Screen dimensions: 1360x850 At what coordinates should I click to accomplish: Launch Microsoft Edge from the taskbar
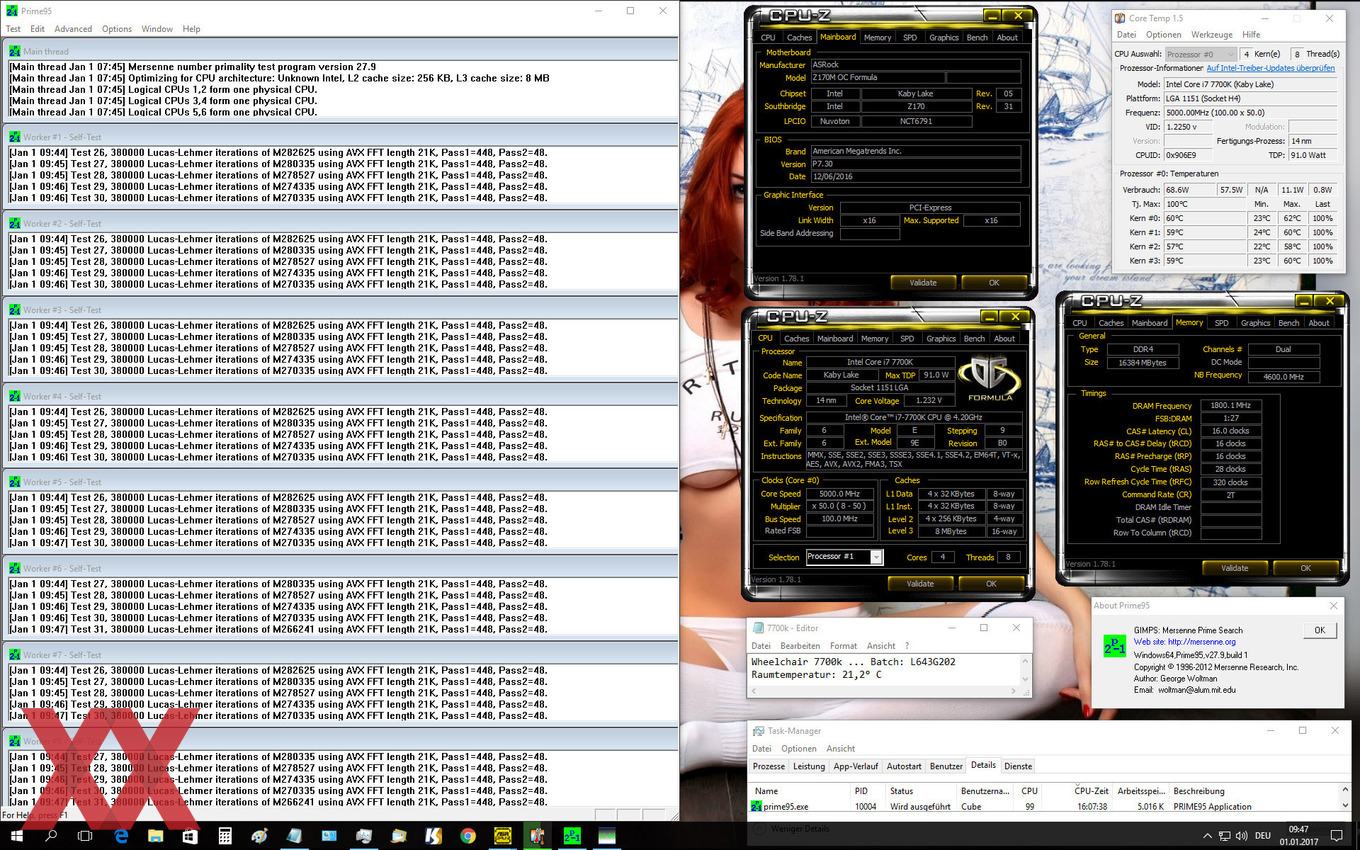[x=121, y=836]
